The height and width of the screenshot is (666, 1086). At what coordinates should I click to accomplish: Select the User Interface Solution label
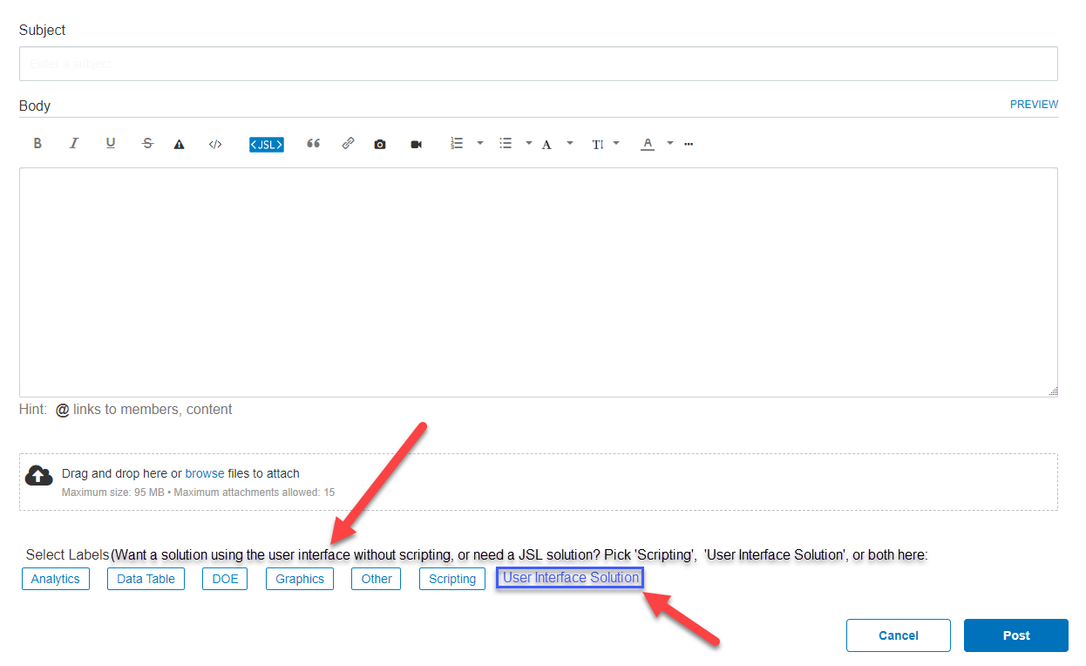coord(571,577)
